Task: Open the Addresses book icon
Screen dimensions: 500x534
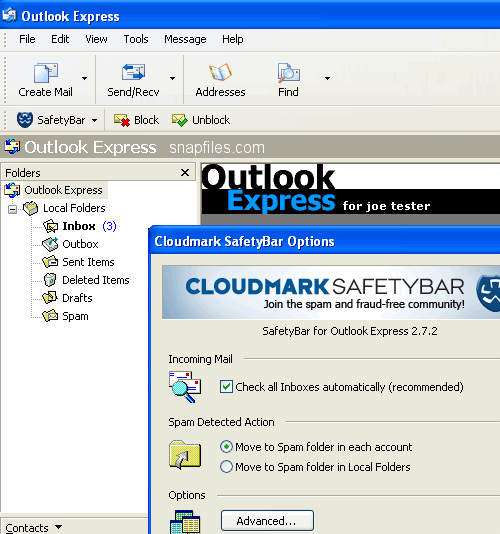Action: pos(220,72)
